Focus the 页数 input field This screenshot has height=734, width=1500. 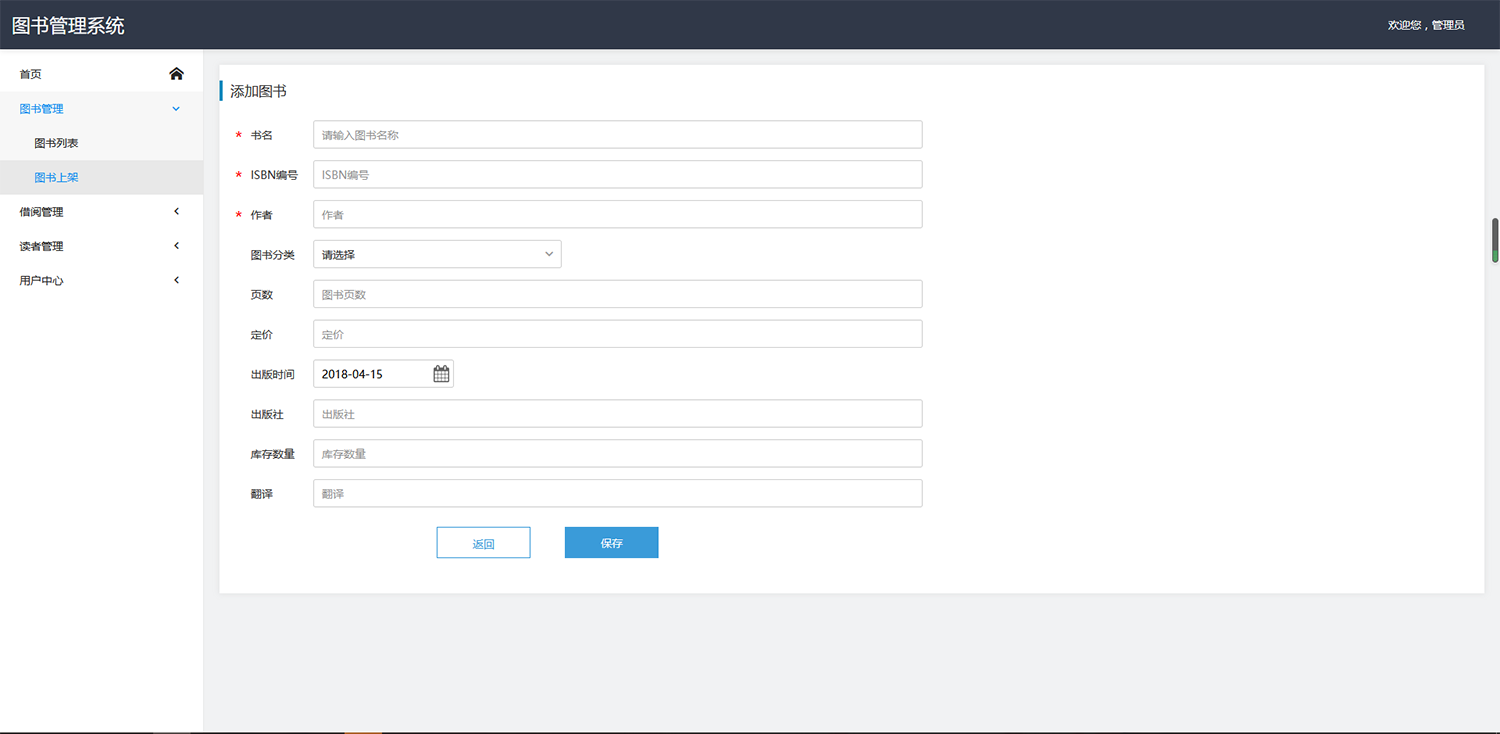coord(617,294)
